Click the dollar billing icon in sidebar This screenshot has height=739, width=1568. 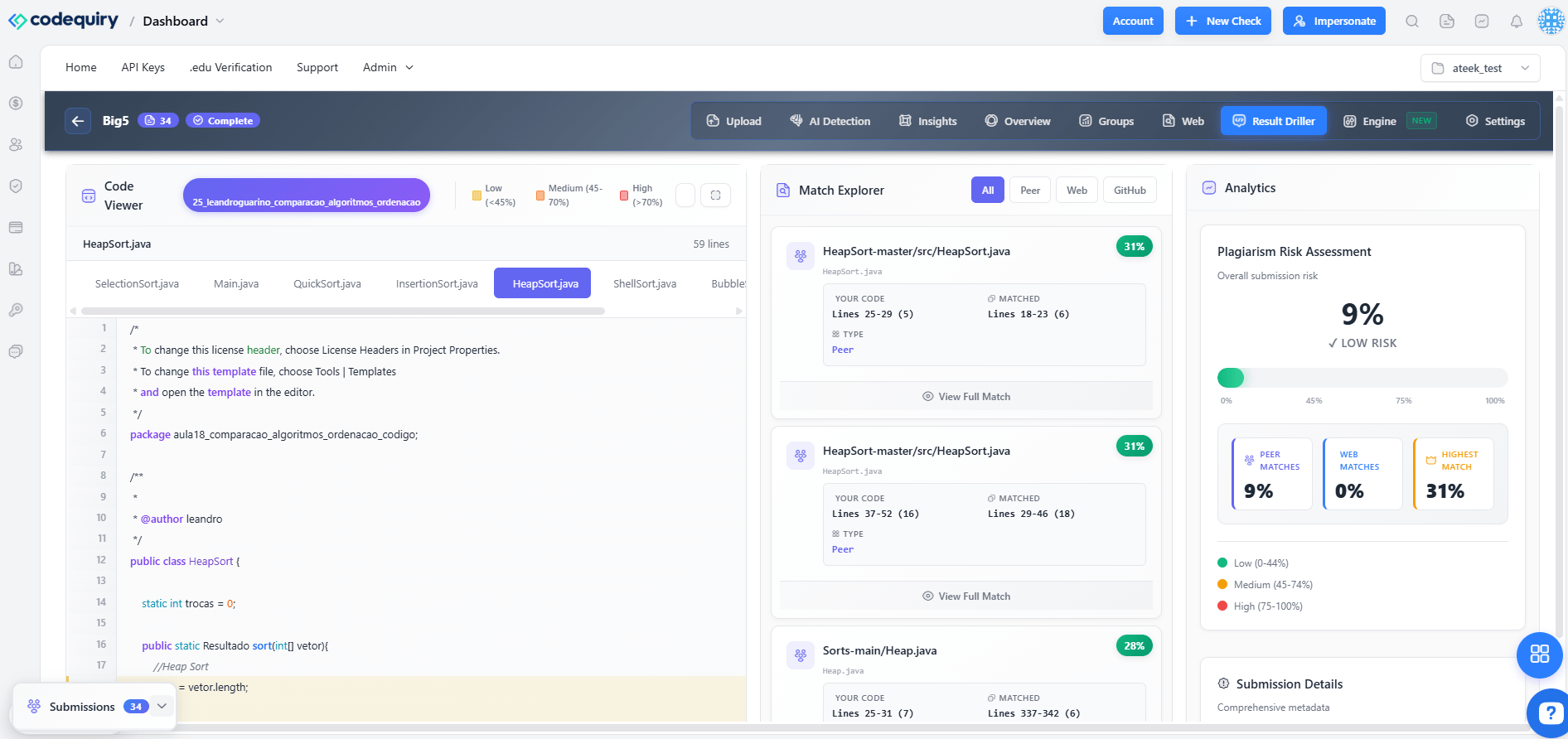(16, 104)
